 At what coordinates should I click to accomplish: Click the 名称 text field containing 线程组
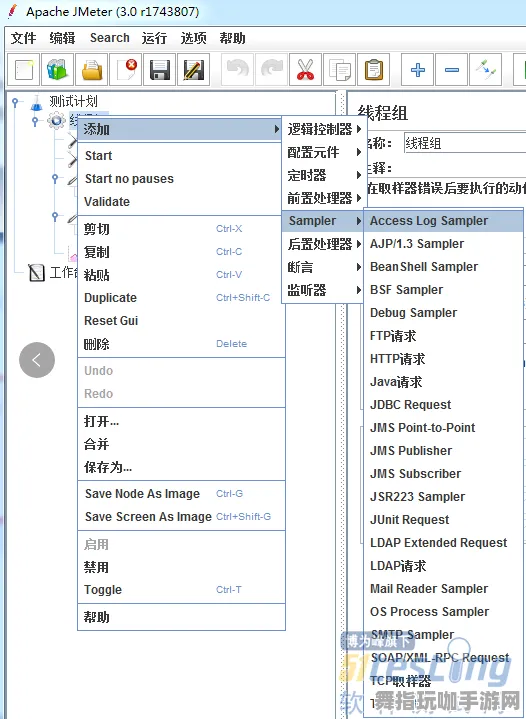click(x=465, y=143)
